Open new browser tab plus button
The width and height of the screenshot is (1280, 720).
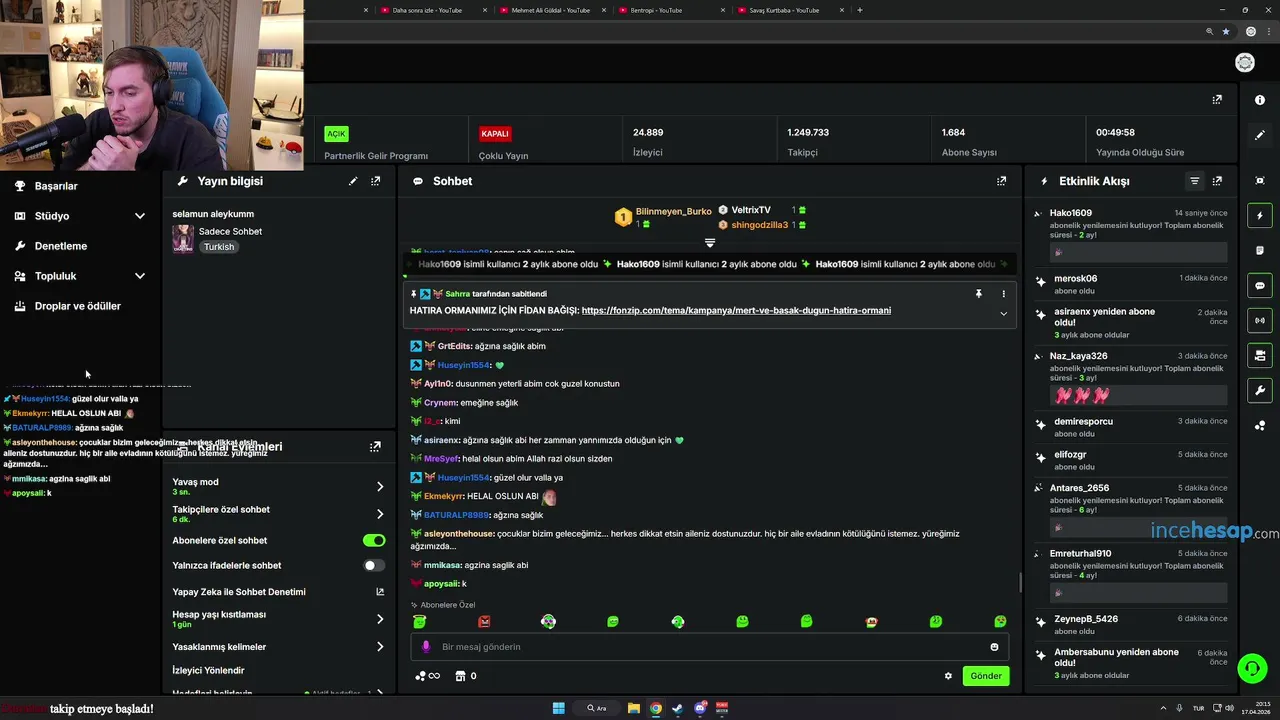point(860,10)
